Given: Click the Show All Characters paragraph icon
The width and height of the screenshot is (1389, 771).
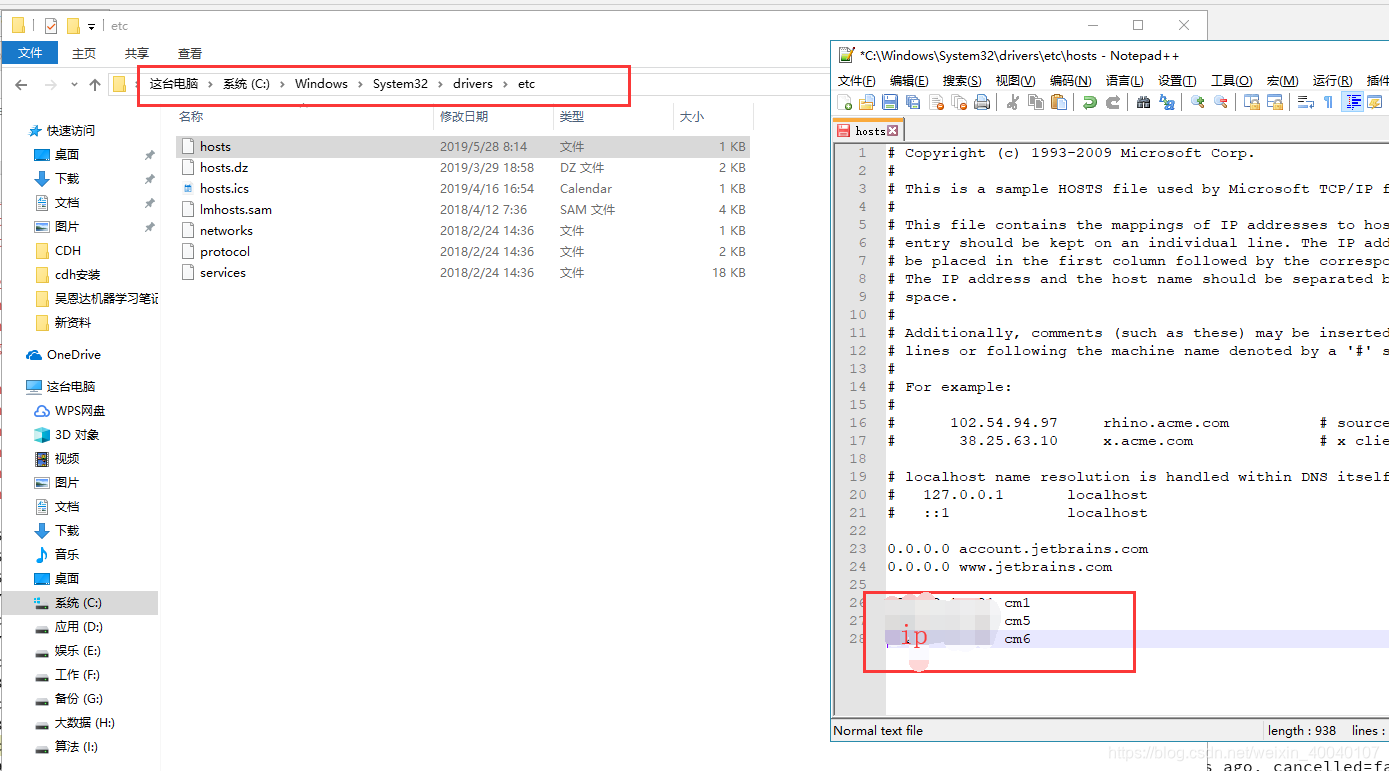Looking at the screenshot, I should [1328, 101].
